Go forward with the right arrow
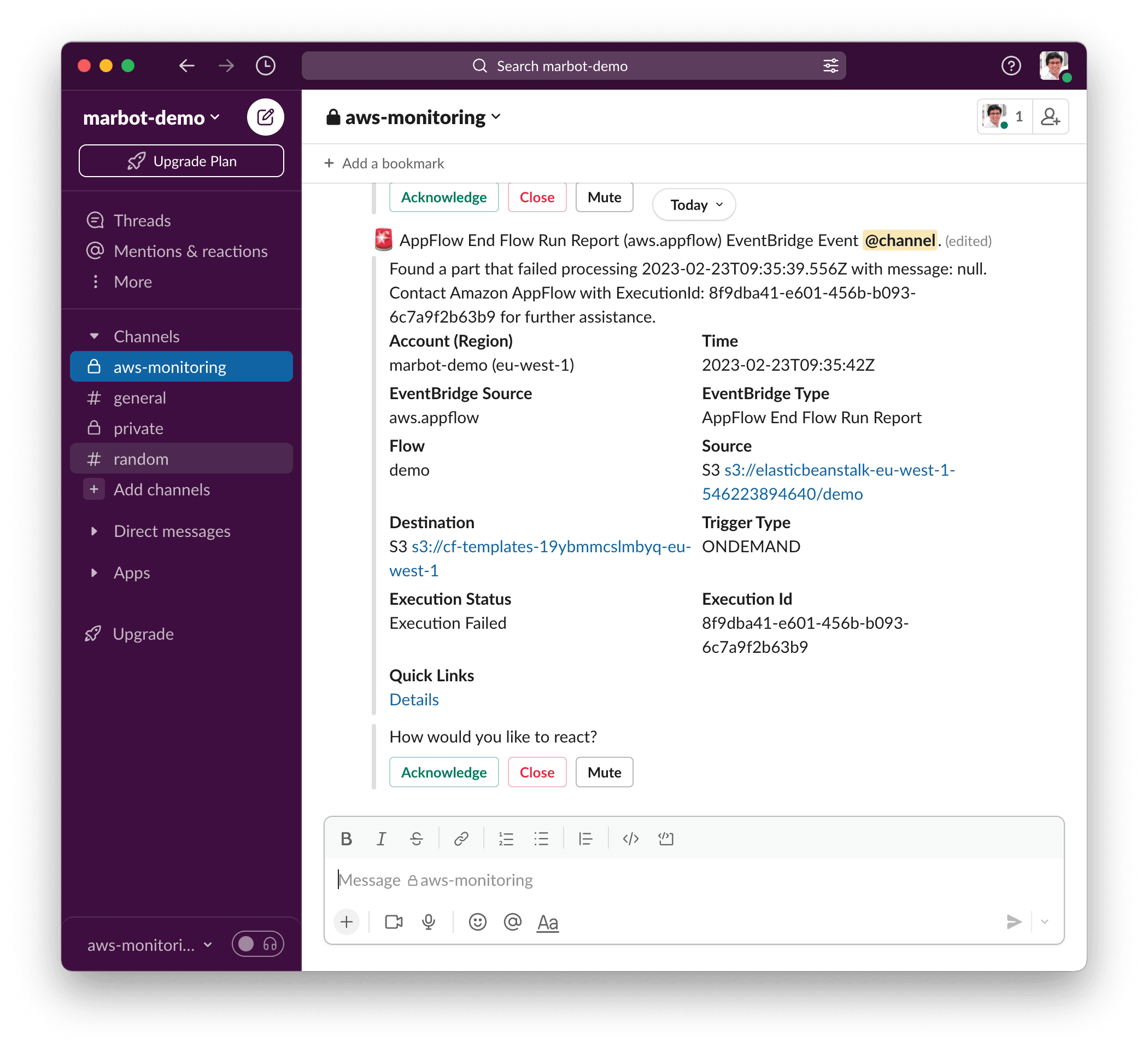Viewport: 1148px width, 1052px height. [x=226, y=66]
